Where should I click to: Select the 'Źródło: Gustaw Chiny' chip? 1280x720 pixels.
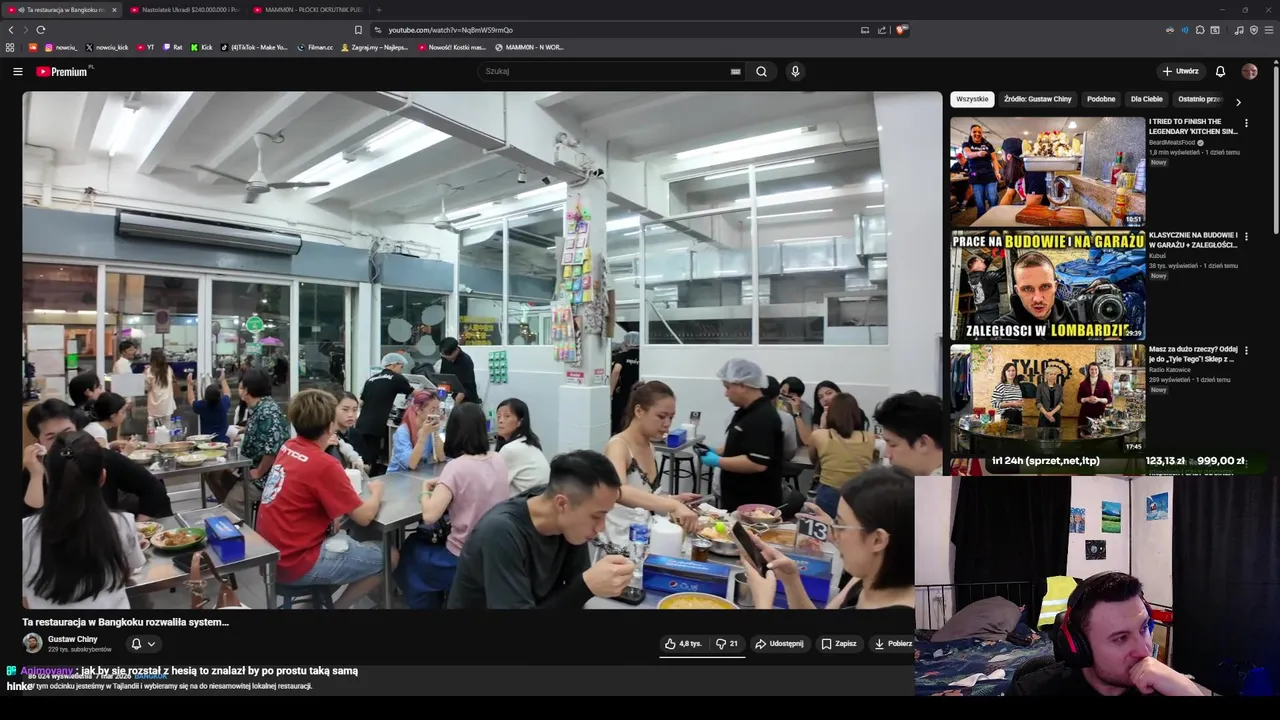1038,99
